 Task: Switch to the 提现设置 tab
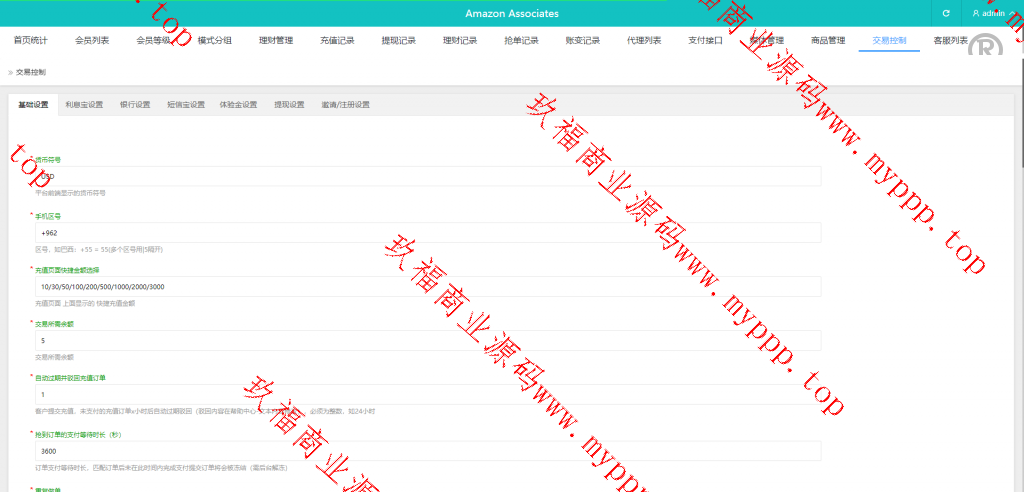tap(289, 104)
